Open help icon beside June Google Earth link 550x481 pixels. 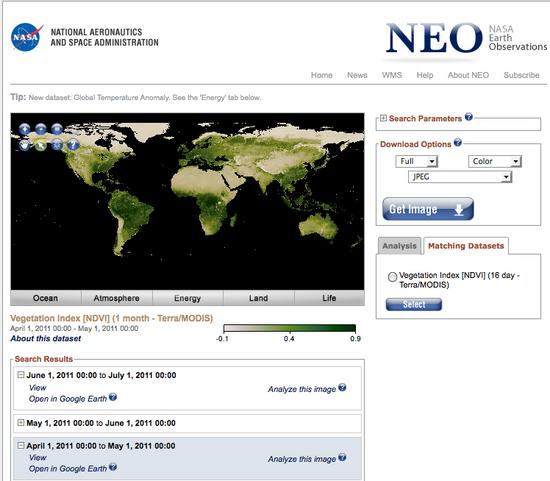tap(113, 397)
